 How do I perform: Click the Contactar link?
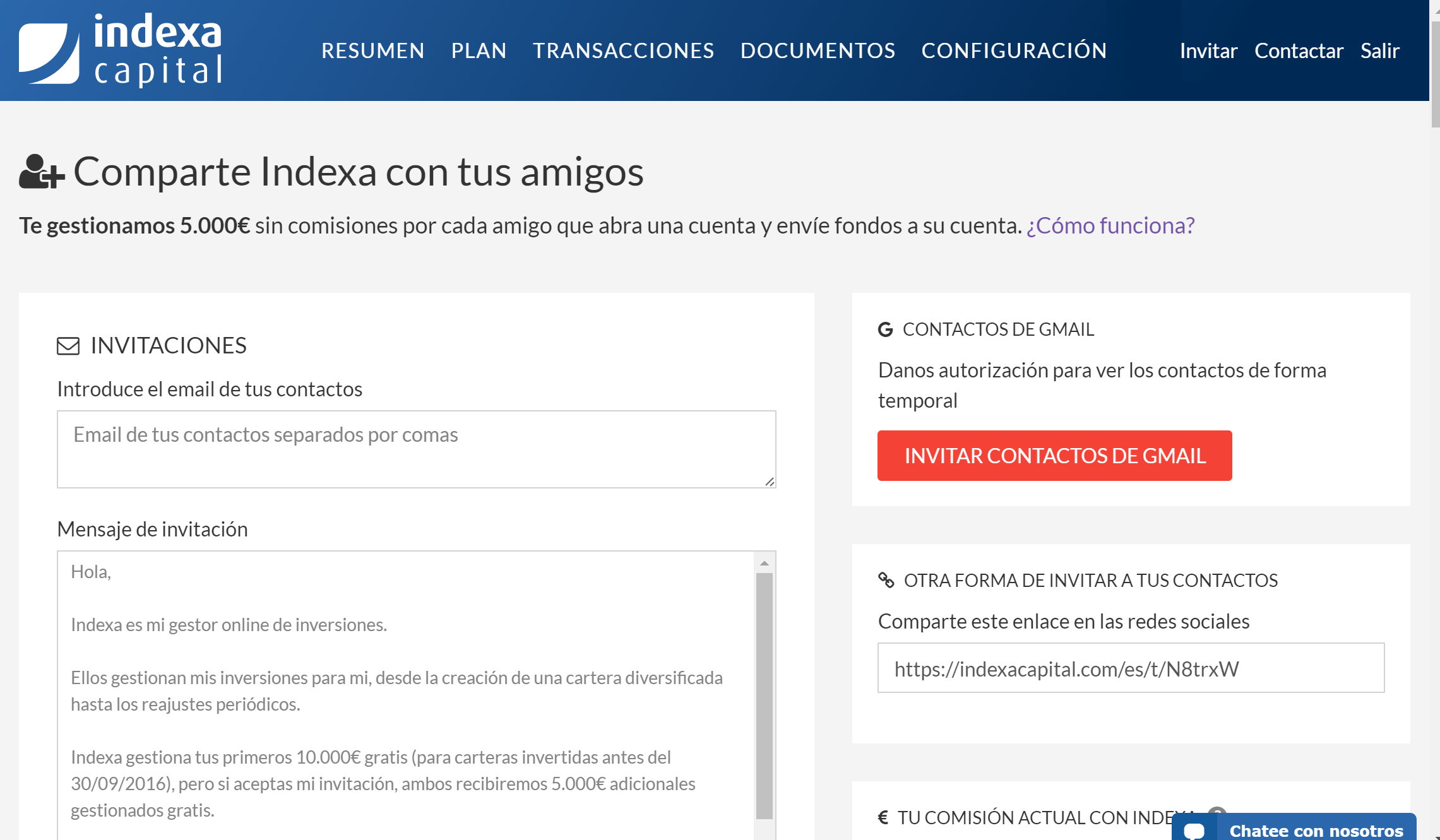coord(1299,50)
